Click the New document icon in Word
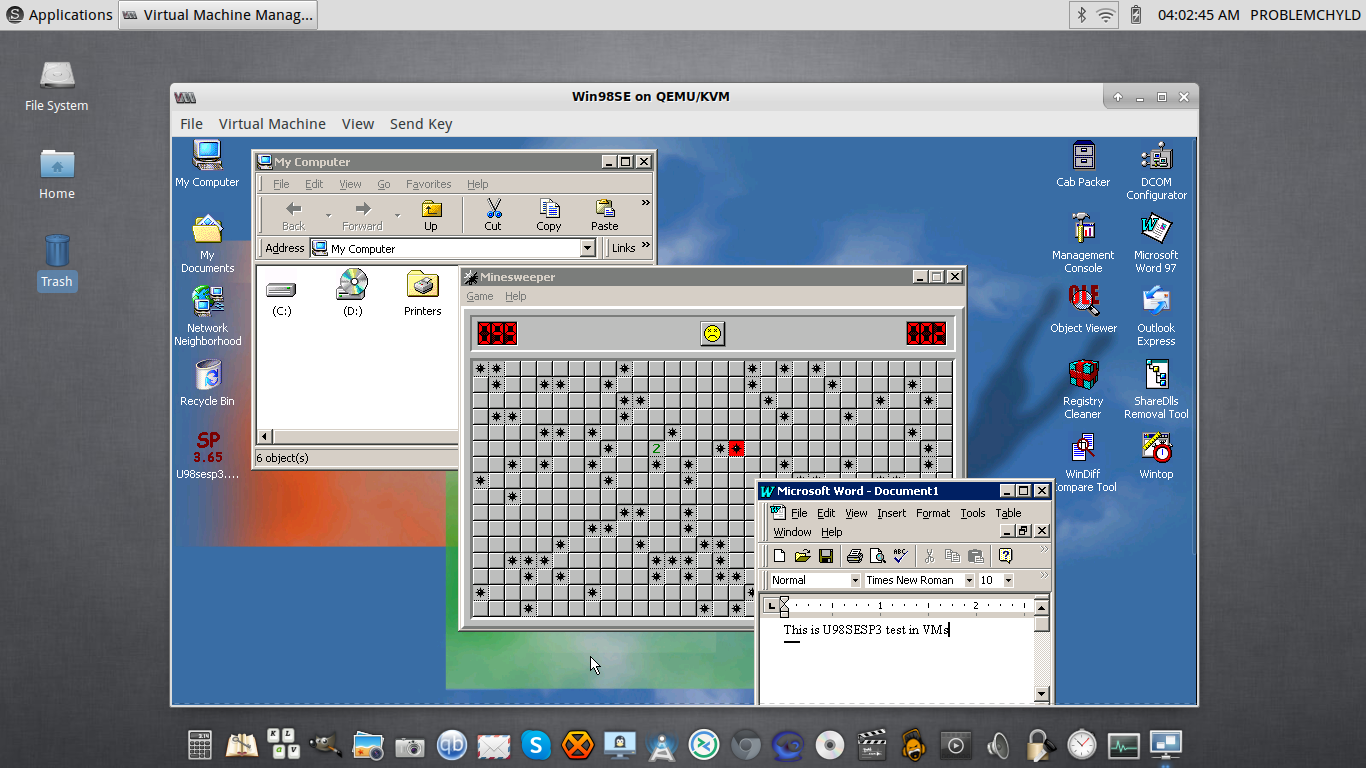The image size is (1366, 768). pos(779,556)
